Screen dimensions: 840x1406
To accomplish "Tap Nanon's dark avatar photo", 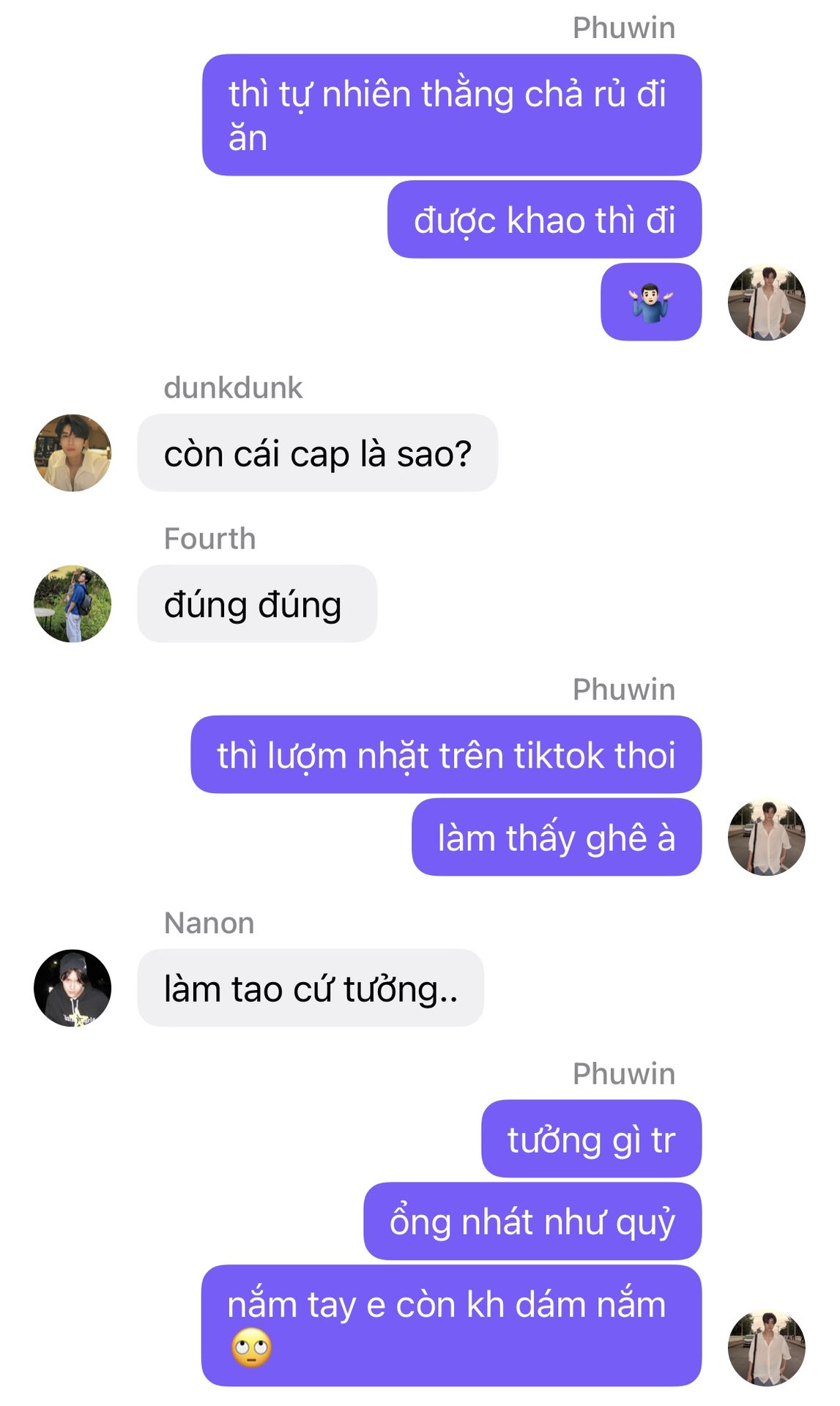I will (73, 988).
